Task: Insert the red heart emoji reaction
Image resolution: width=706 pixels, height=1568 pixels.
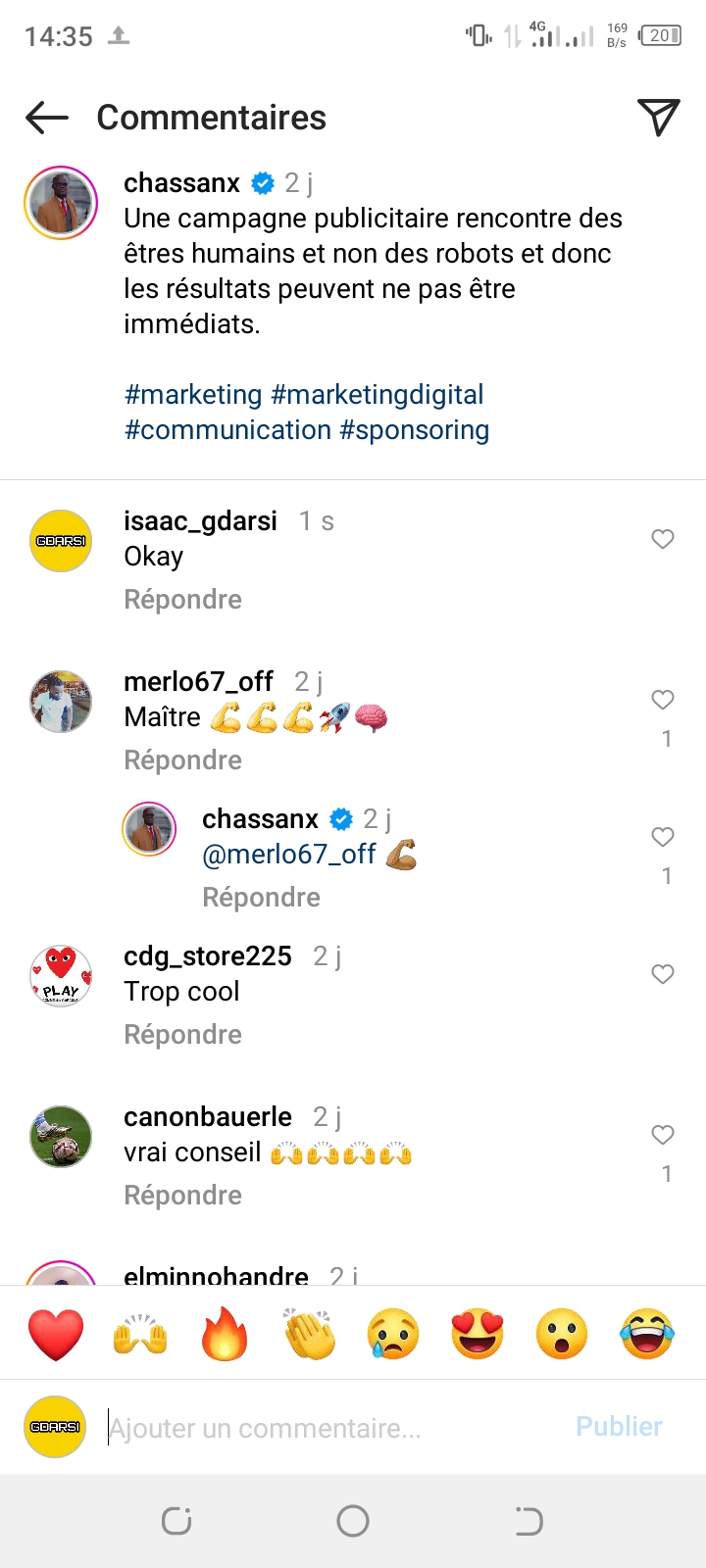Action: tap(56, 1334)
